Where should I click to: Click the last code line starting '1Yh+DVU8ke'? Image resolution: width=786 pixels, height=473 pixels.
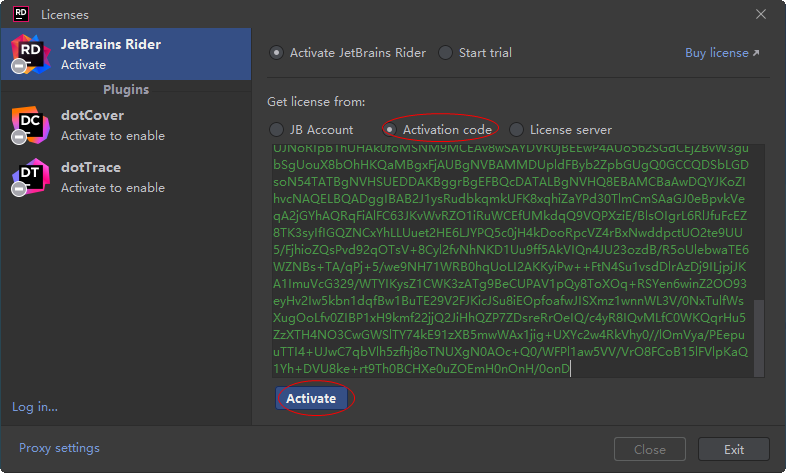pos(422,369)
